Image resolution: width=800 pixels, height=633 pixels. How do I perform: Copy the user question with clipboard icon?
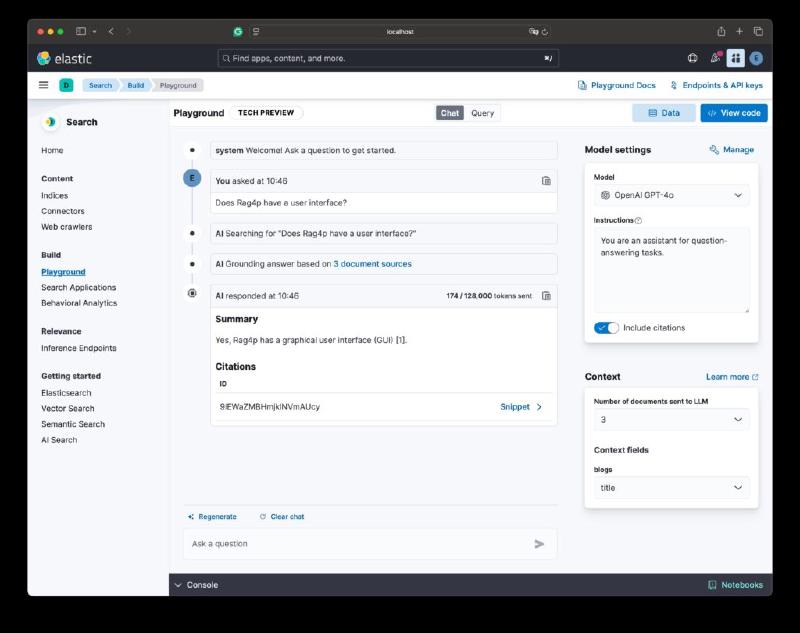coord(546,181)
